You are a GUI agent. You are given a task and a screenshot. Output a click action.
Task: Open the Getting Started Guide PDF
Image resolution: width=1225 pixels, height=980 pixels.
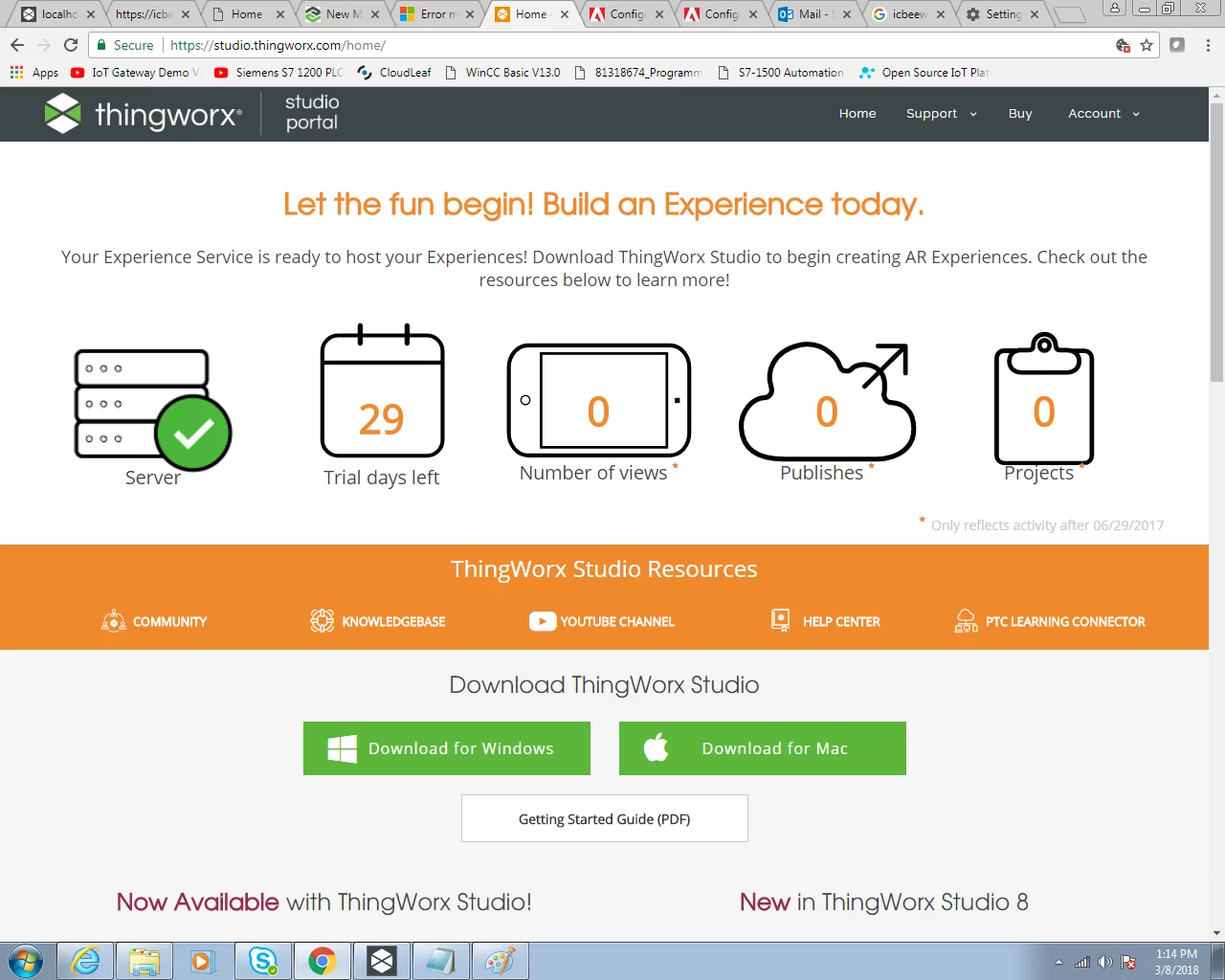point(605,818)
